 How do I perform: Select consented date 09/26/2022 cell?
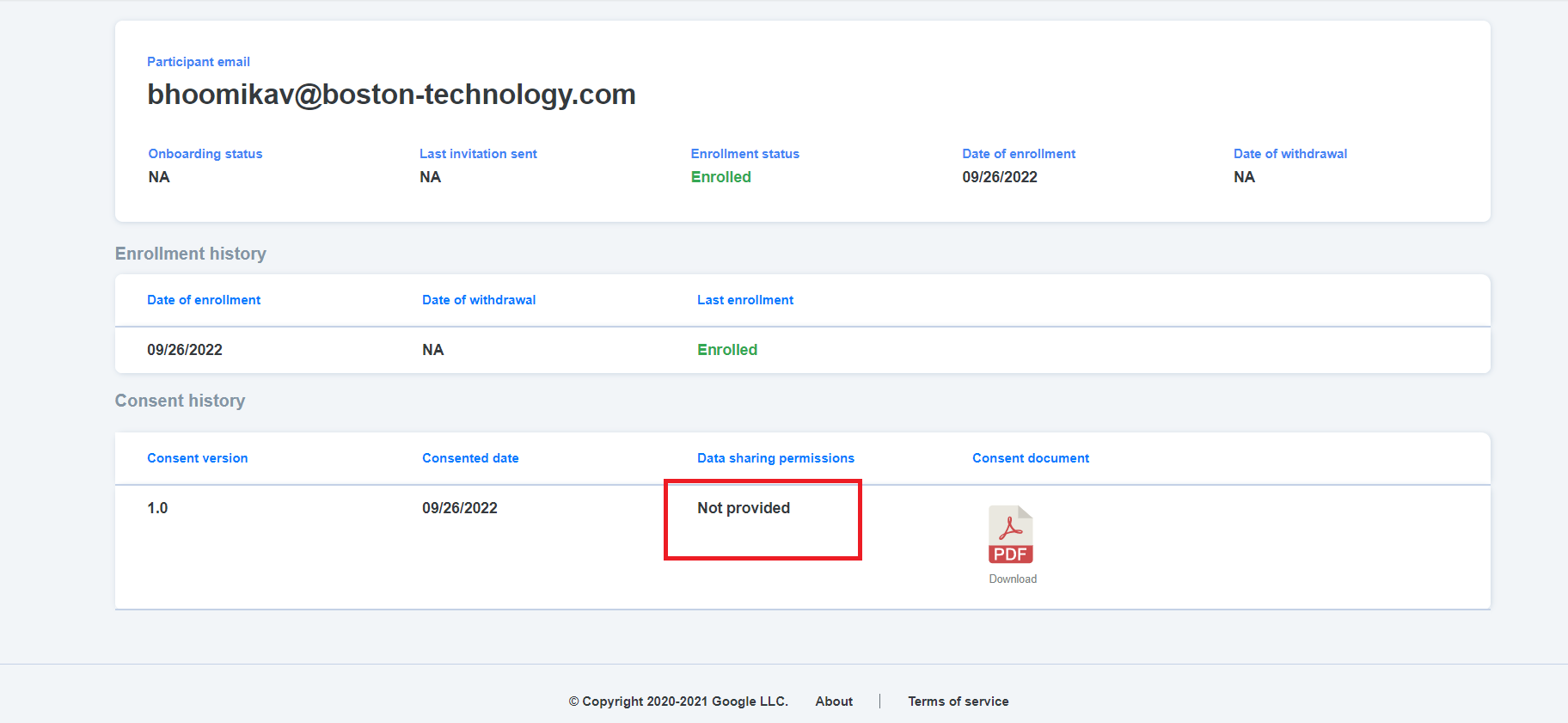[x=460, y=508]
